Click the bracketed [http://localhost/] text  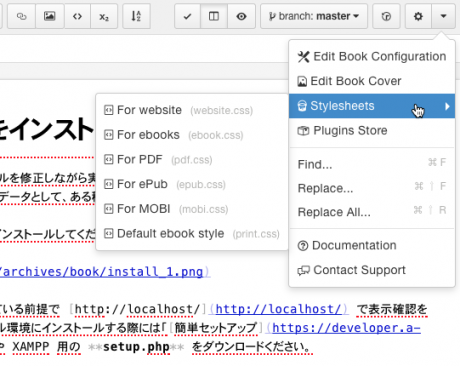(137, 309)
